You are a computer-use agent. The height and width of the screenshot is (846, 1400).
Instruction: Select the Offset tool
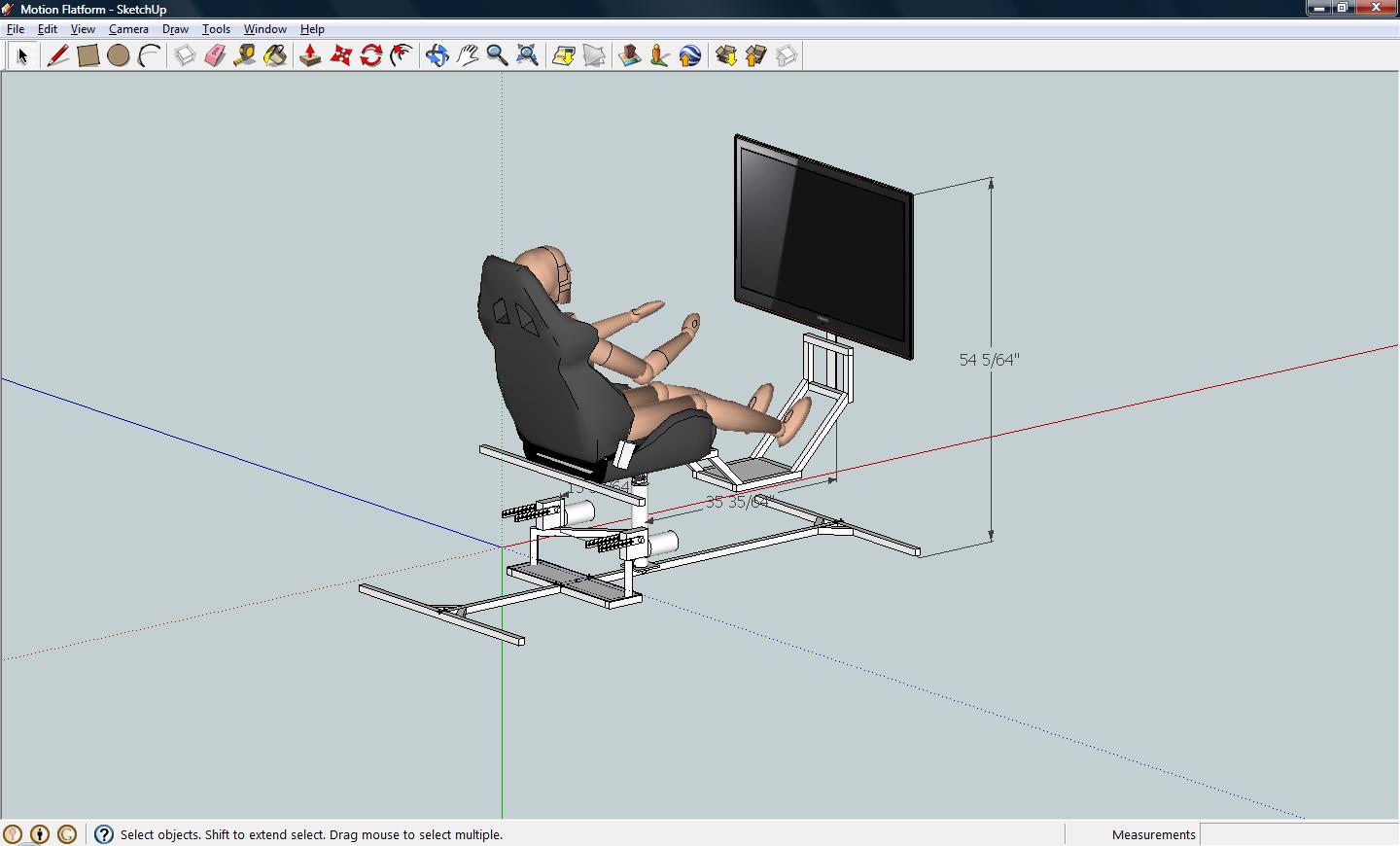coord(402,55)
